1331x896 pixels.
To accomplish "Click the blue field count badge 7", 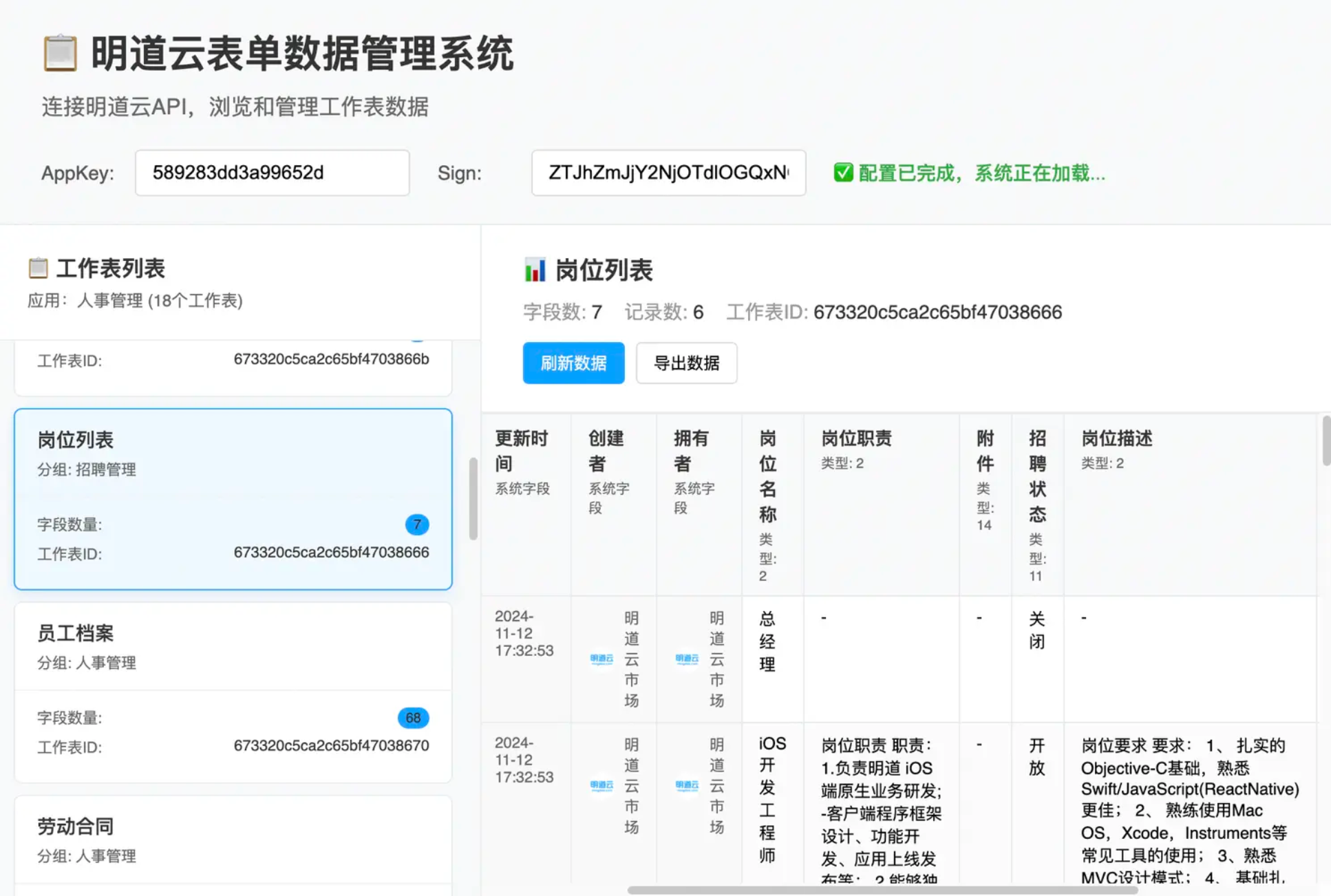I will coord(416,524).
